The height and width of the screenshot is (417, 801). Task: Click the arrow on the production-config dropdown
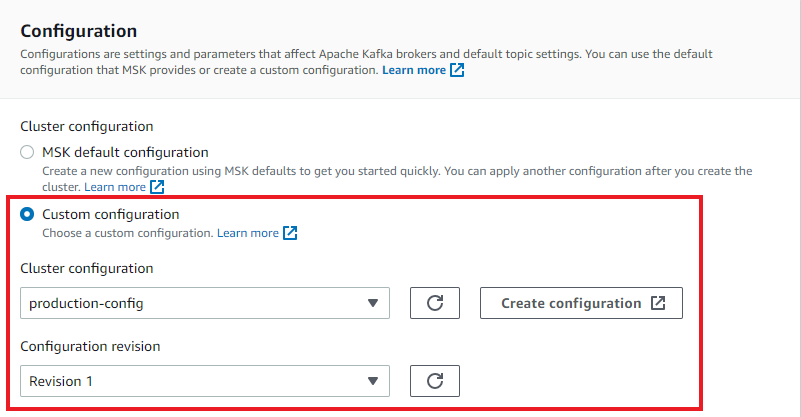[x=372, y=303]
